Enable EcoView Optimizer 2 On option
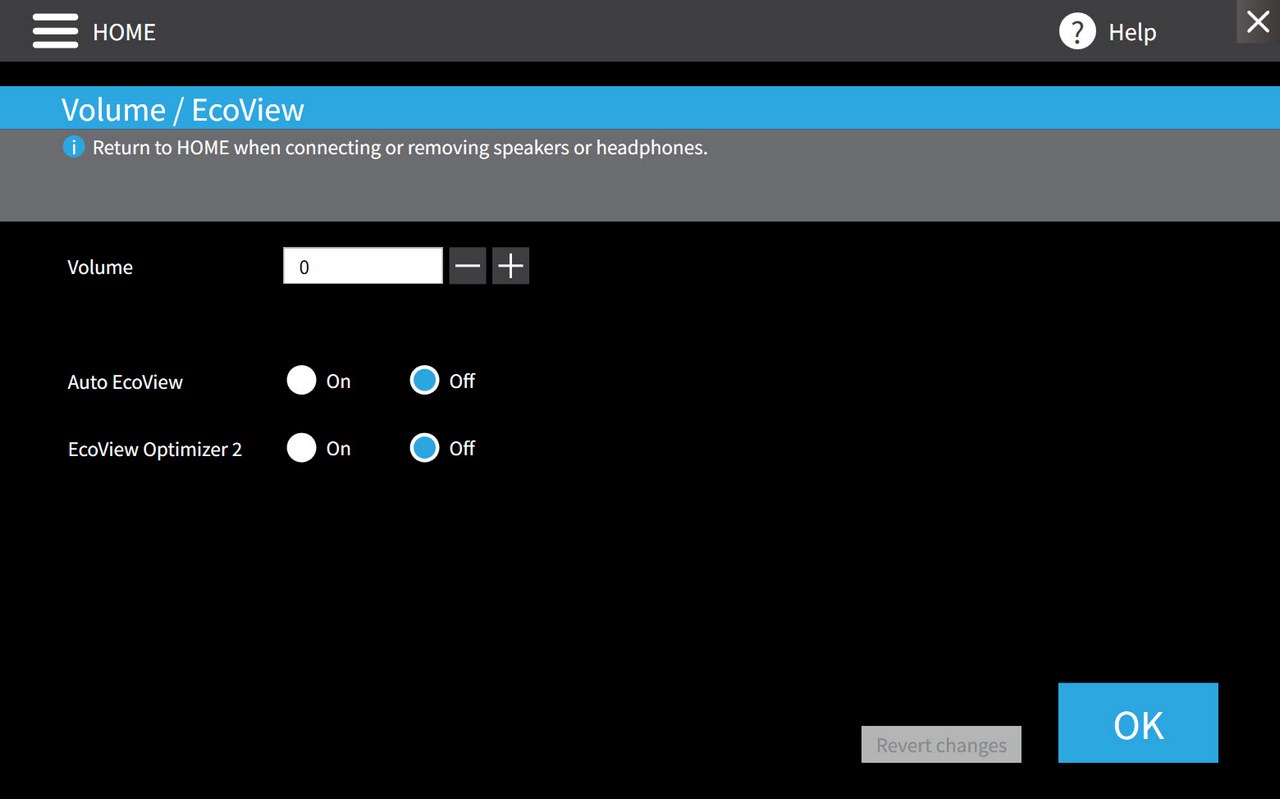 pos(301,448)
